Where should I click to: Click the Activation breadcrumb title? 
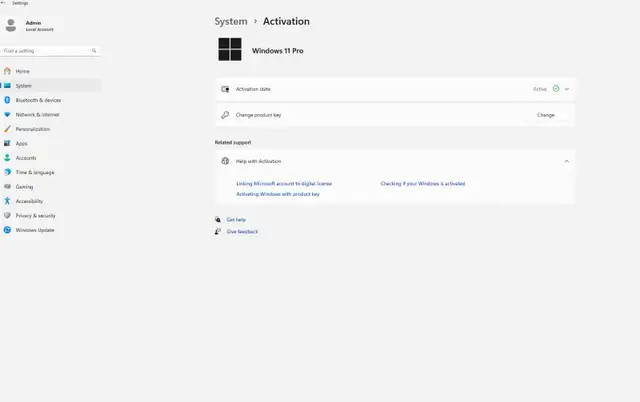pyautogui.click(x=286, y=21)
